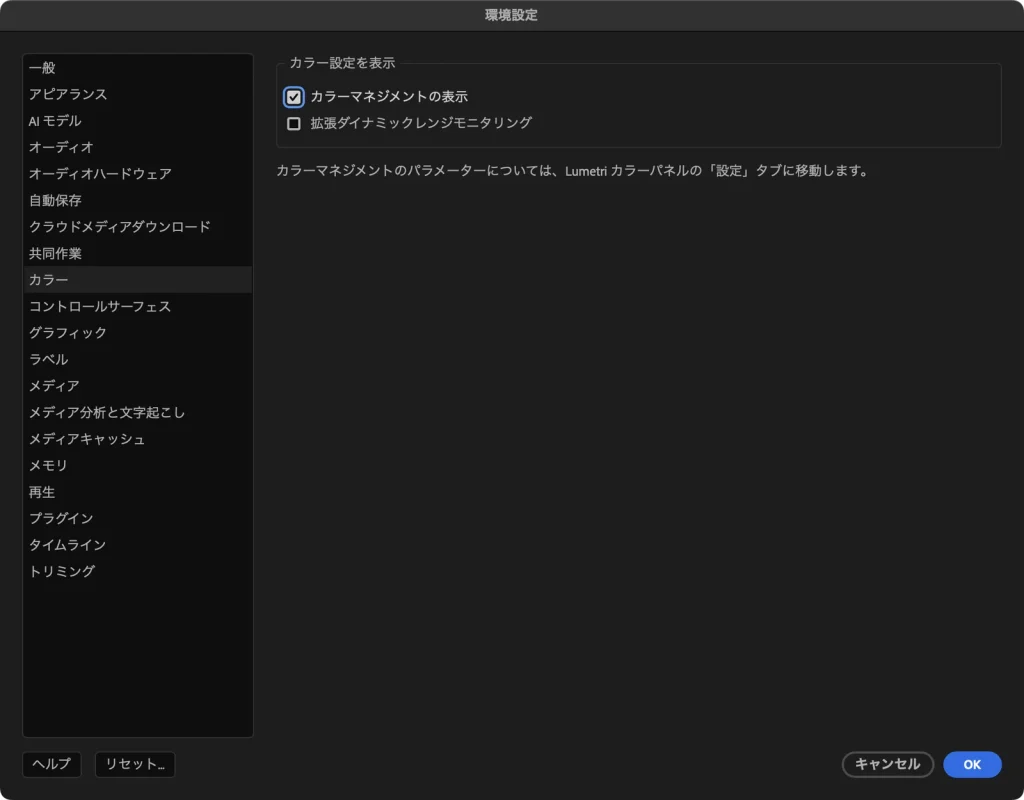The width and height of the screenshot is (1024, 800).
Task: Open コントロールサーフェス settings
Action: click(x=137, y=306)
